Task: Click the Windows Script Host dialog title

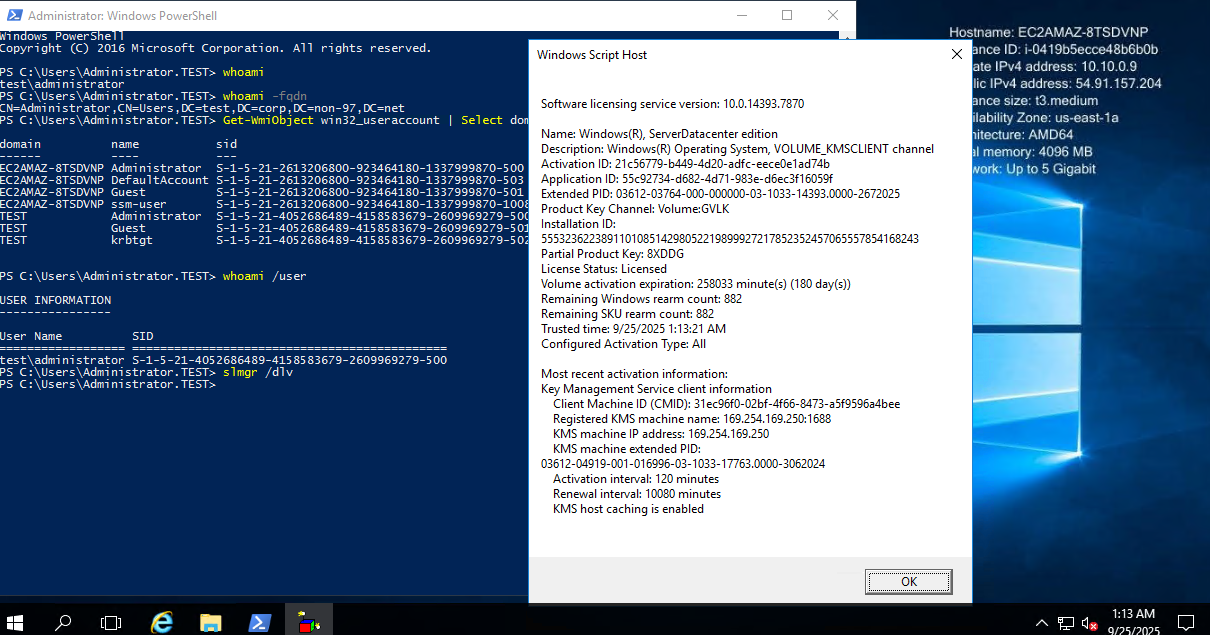Action: point(592,55)
